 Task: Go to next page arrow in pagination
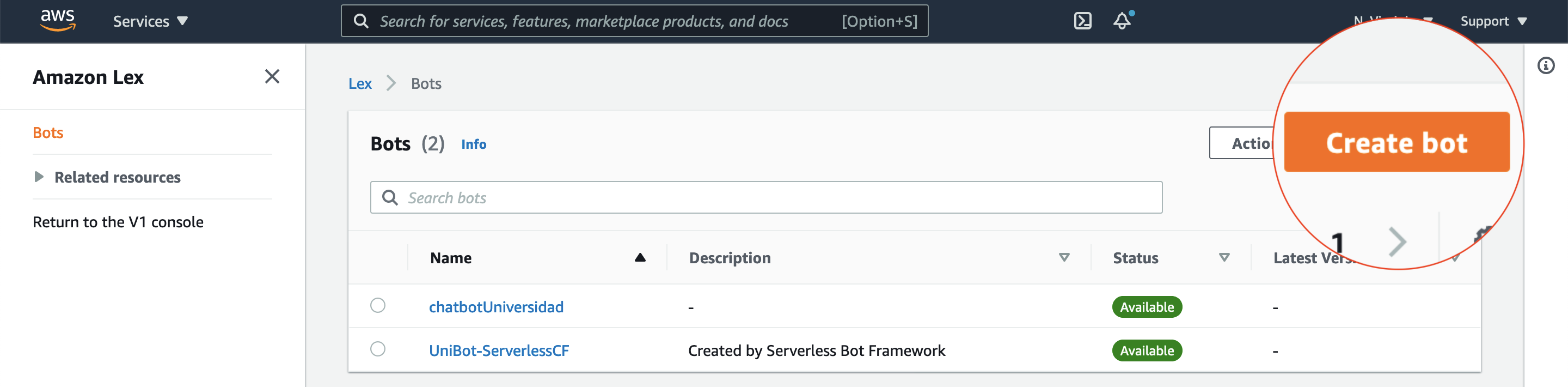1397,242
